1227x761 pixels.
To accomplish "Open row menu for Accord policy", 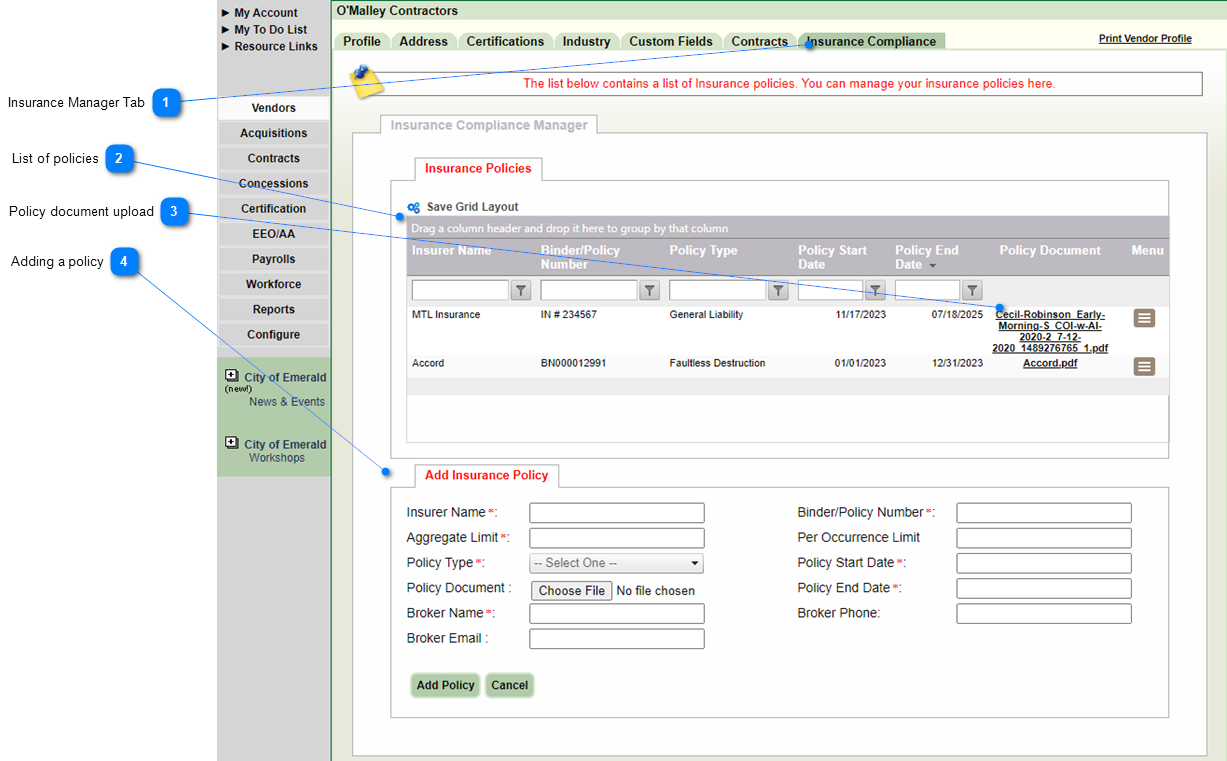I will pyautogui.click(x=1144, y=367).
